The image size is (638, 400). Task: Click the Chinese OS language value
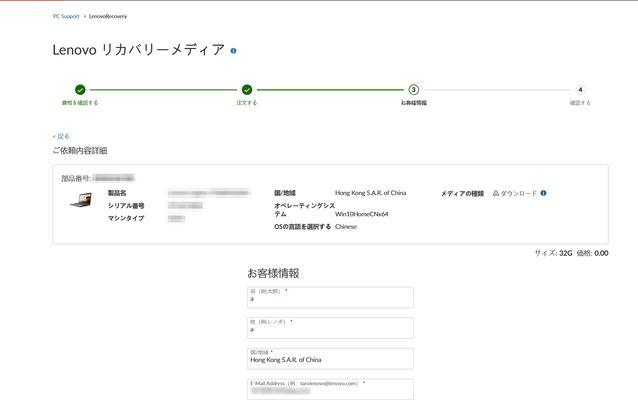coord(346,227)
